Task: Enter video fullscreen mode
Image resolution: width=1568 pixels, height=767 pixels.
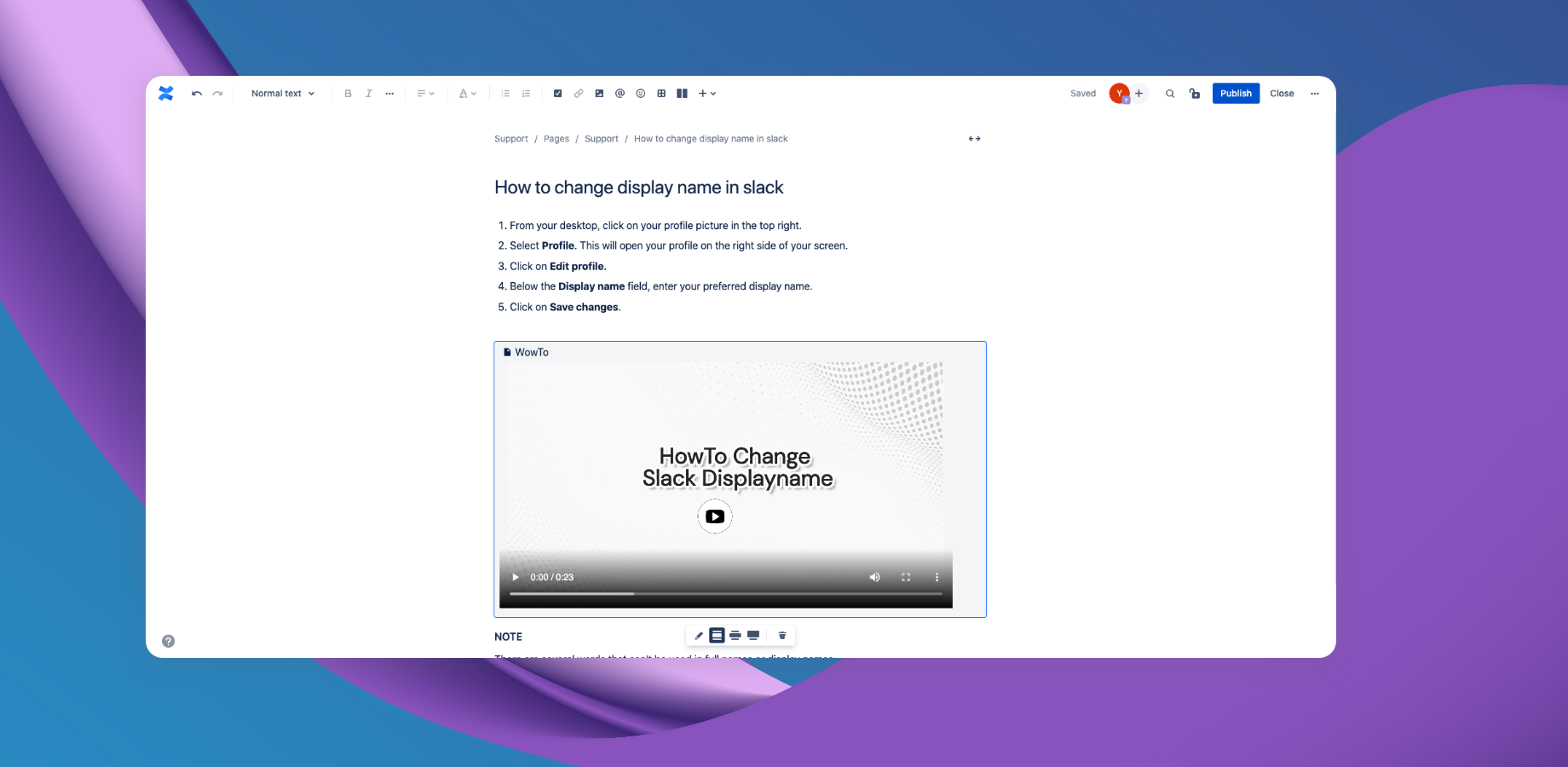Action: coord(906,577)
